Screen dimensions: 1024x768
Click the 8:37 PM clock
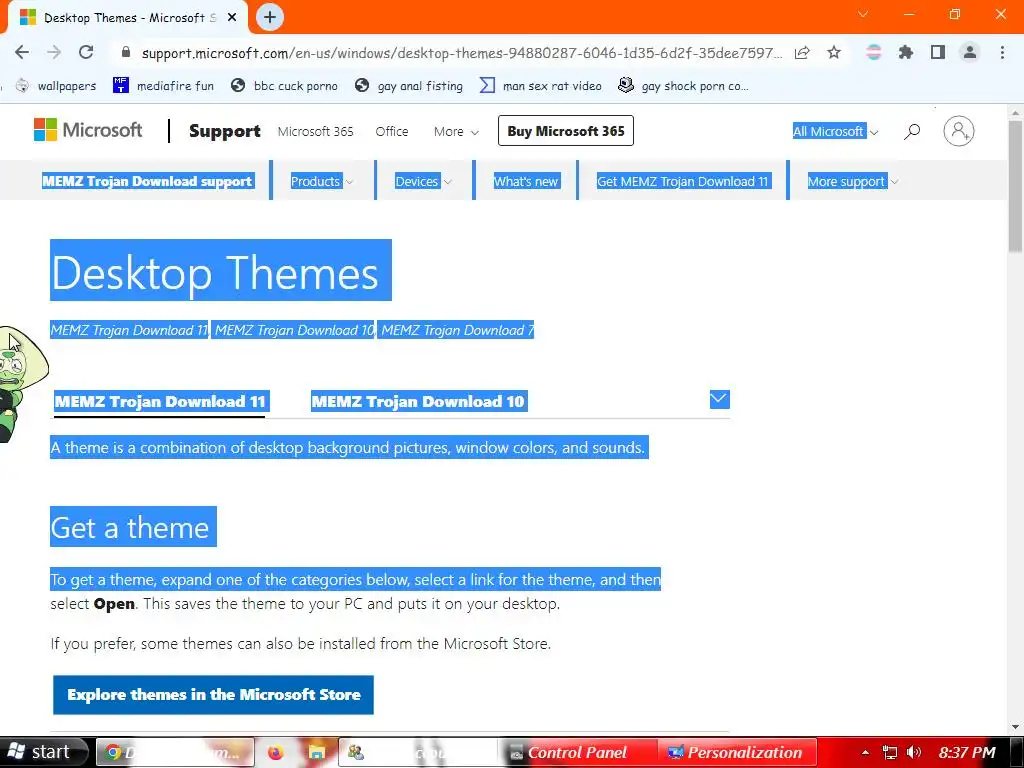point(968,752)
